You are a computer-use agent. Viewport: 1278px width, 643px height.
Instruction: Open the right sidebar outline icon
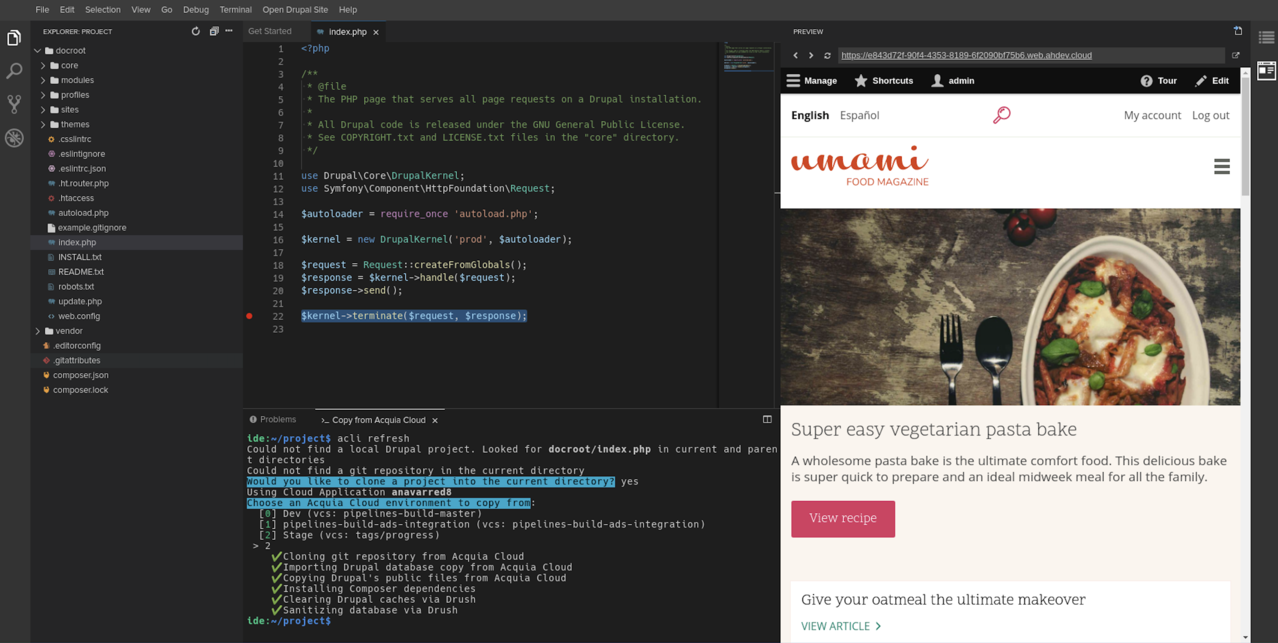(1266, 38)
